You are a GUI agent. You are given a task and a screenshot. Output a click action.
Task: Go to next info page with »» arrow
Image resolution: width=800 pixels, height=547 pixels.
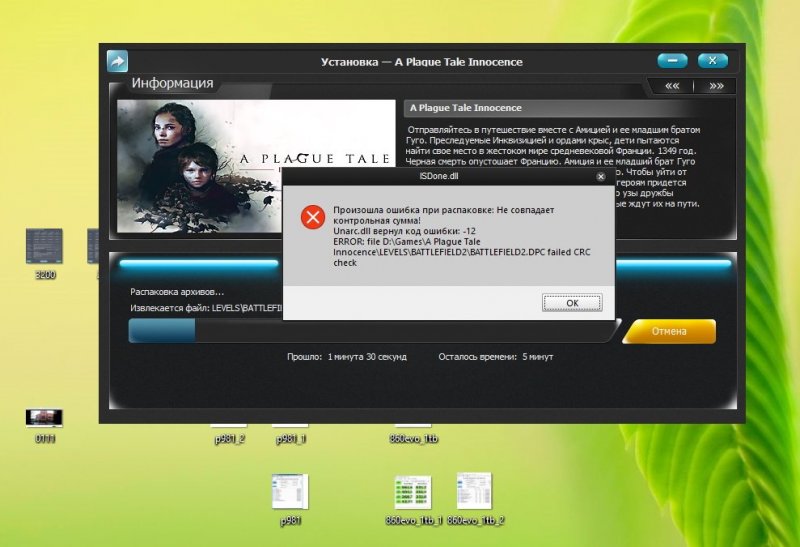point(716,86)
